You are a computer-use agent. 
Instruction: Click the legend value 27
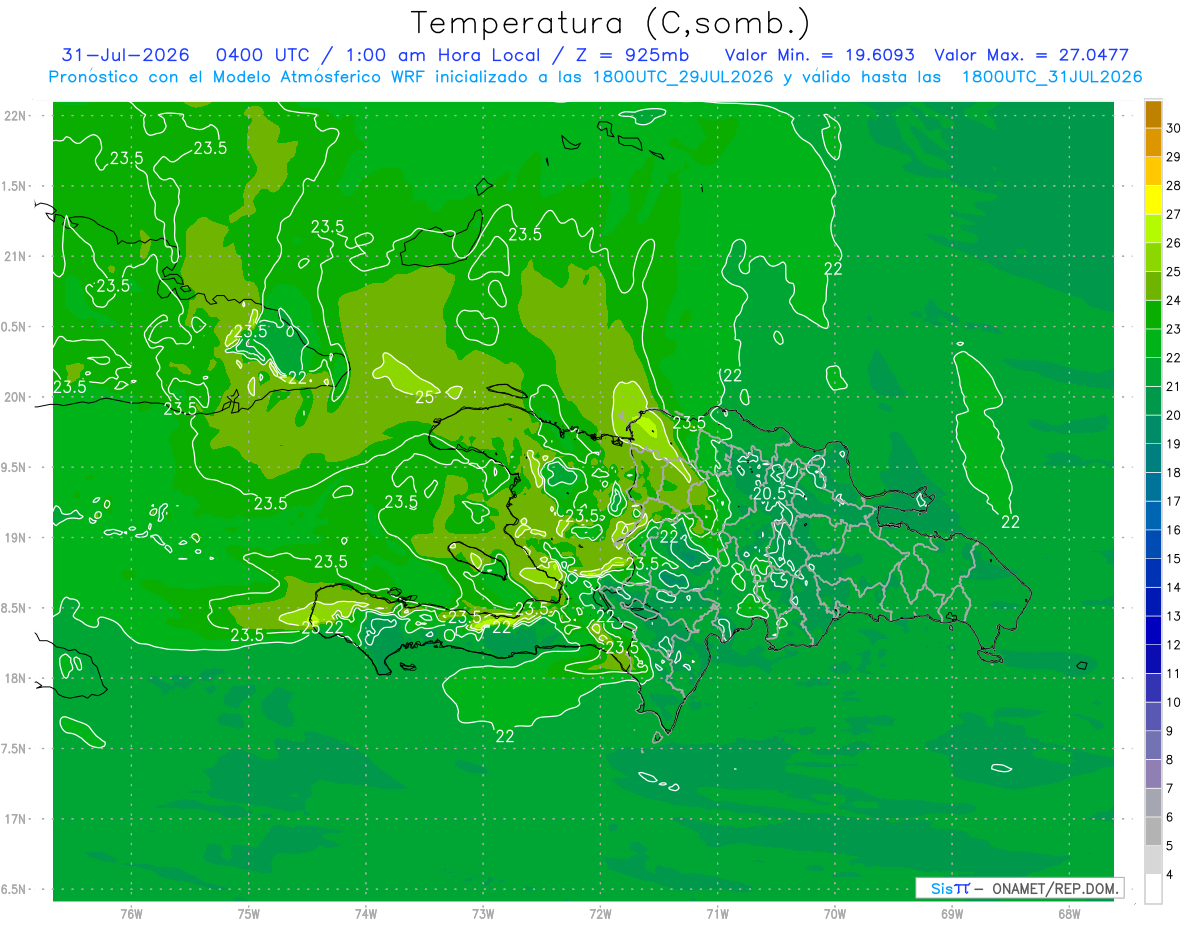(1173, 214)
